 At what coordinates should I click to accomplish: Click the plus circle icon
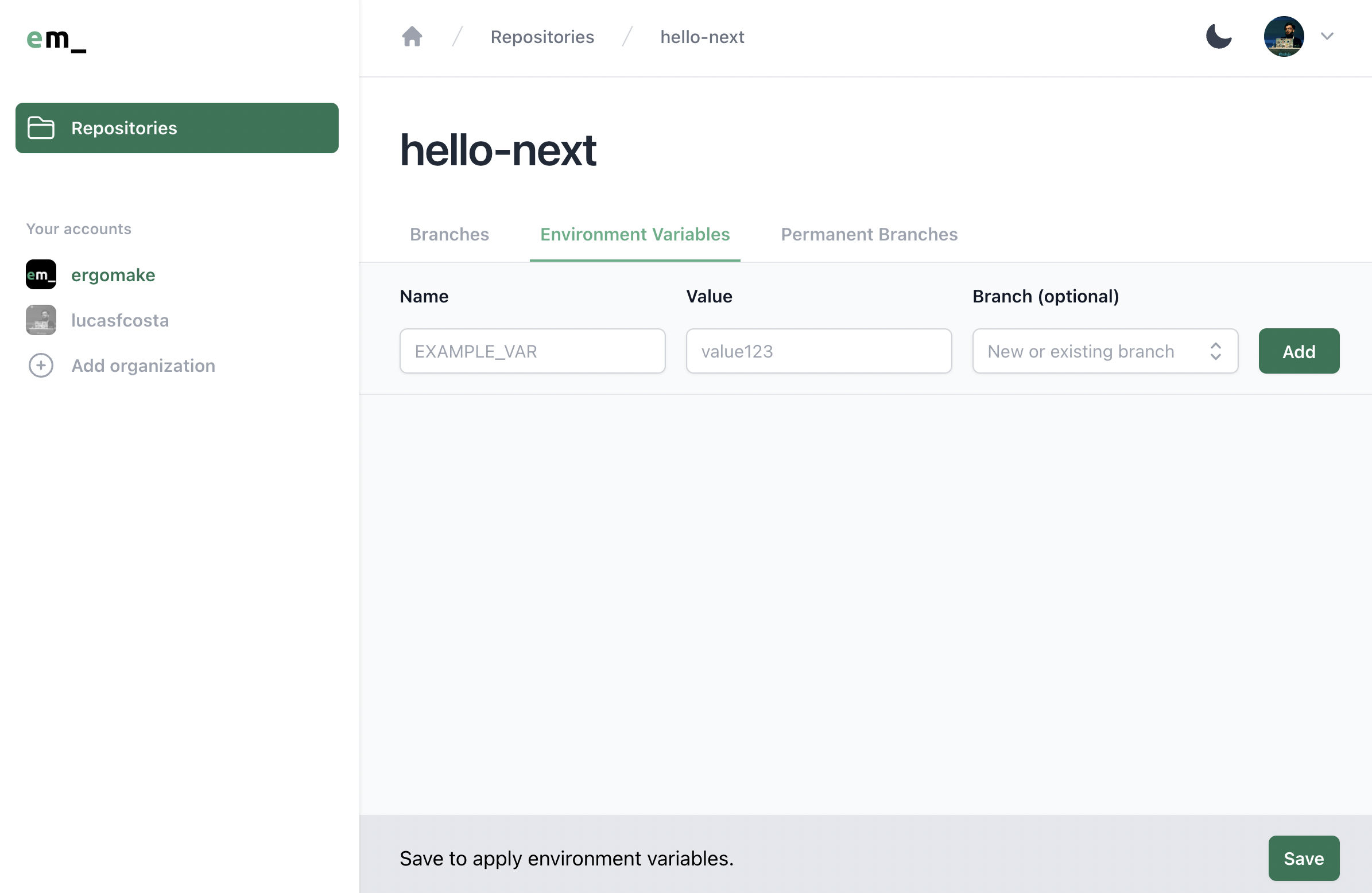(x=41, y=366)
